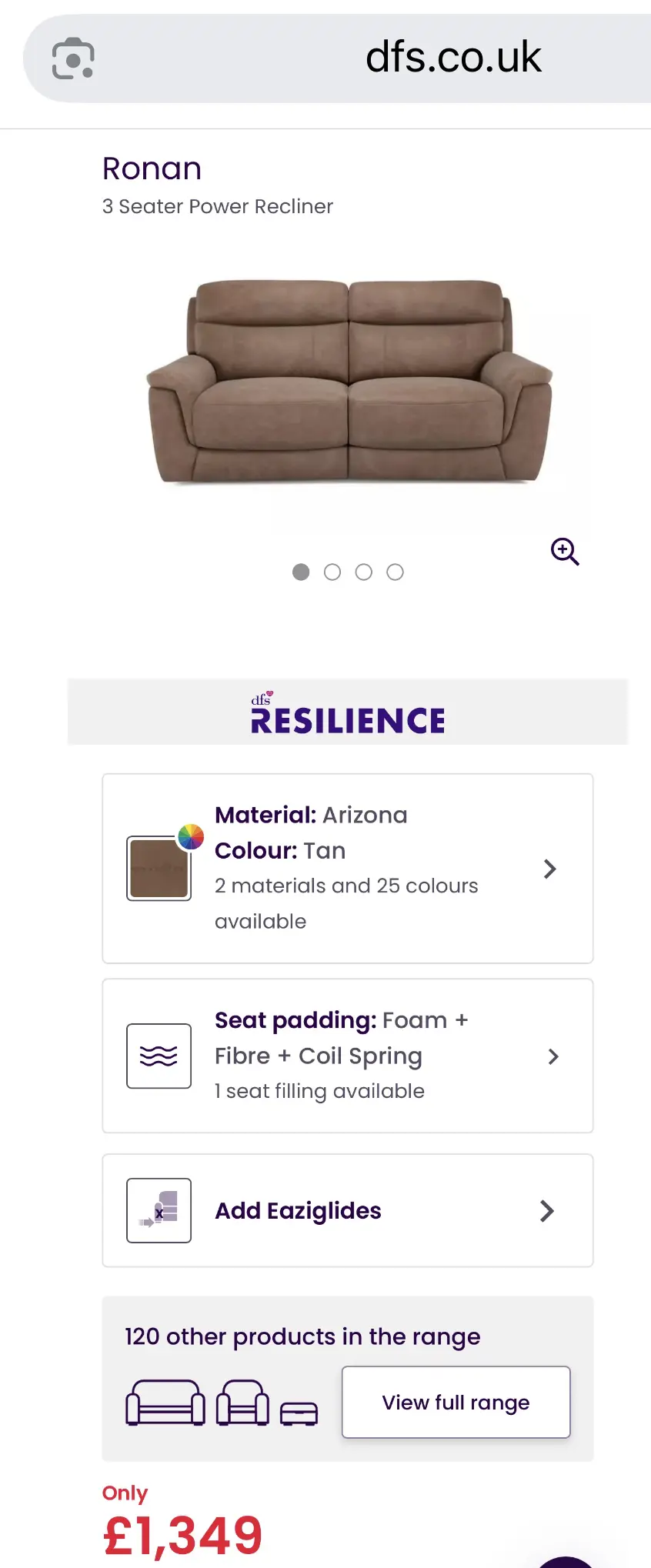Viewport: 651px width, 1568px height.
Task: Tap the sofa icon in the range panel
Action: [165, 1403]
